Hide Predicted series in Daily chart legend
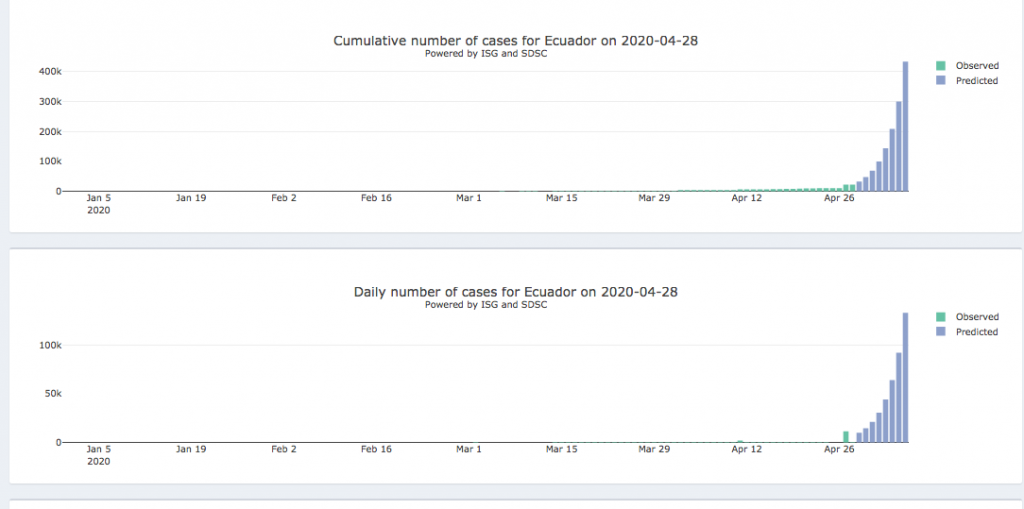The width and height of the screenshot is (1024, 509). point(976,332)
